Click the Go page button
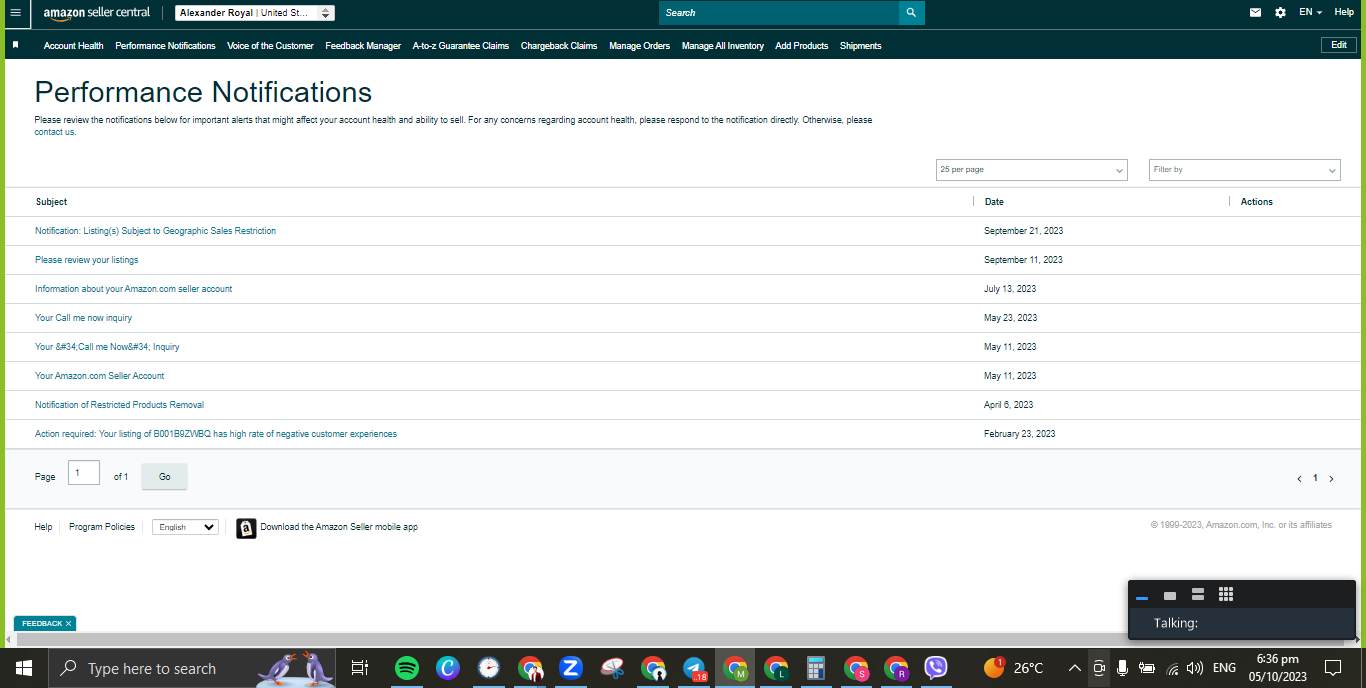The width and height of the screenshot is (1366, 688). point(165,477)
